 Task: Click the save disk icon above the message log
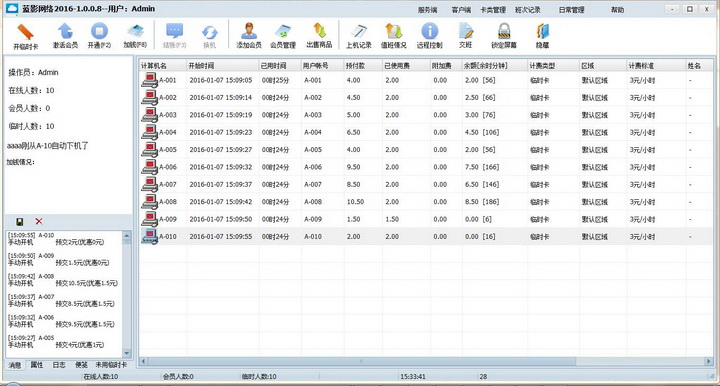pyautogui.click(x=20, y=222)
